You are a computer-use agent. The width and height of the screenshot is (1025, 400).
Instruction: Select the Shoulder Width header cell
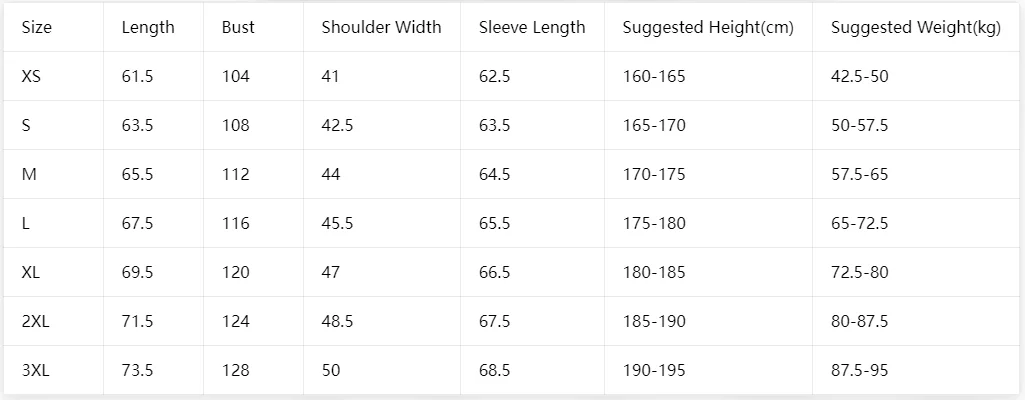[x=381, y=27]
